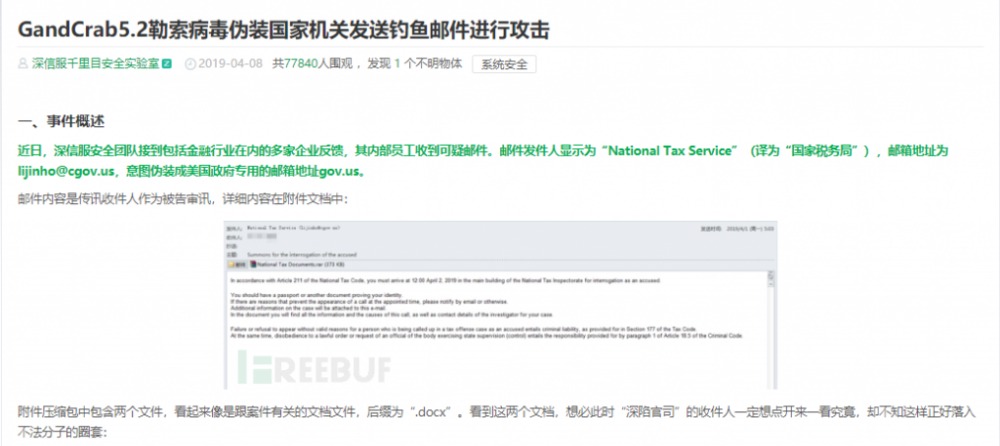Click the '一、事件概述' section heading
Screen dimensions: 1000x446
pos(60,122)
